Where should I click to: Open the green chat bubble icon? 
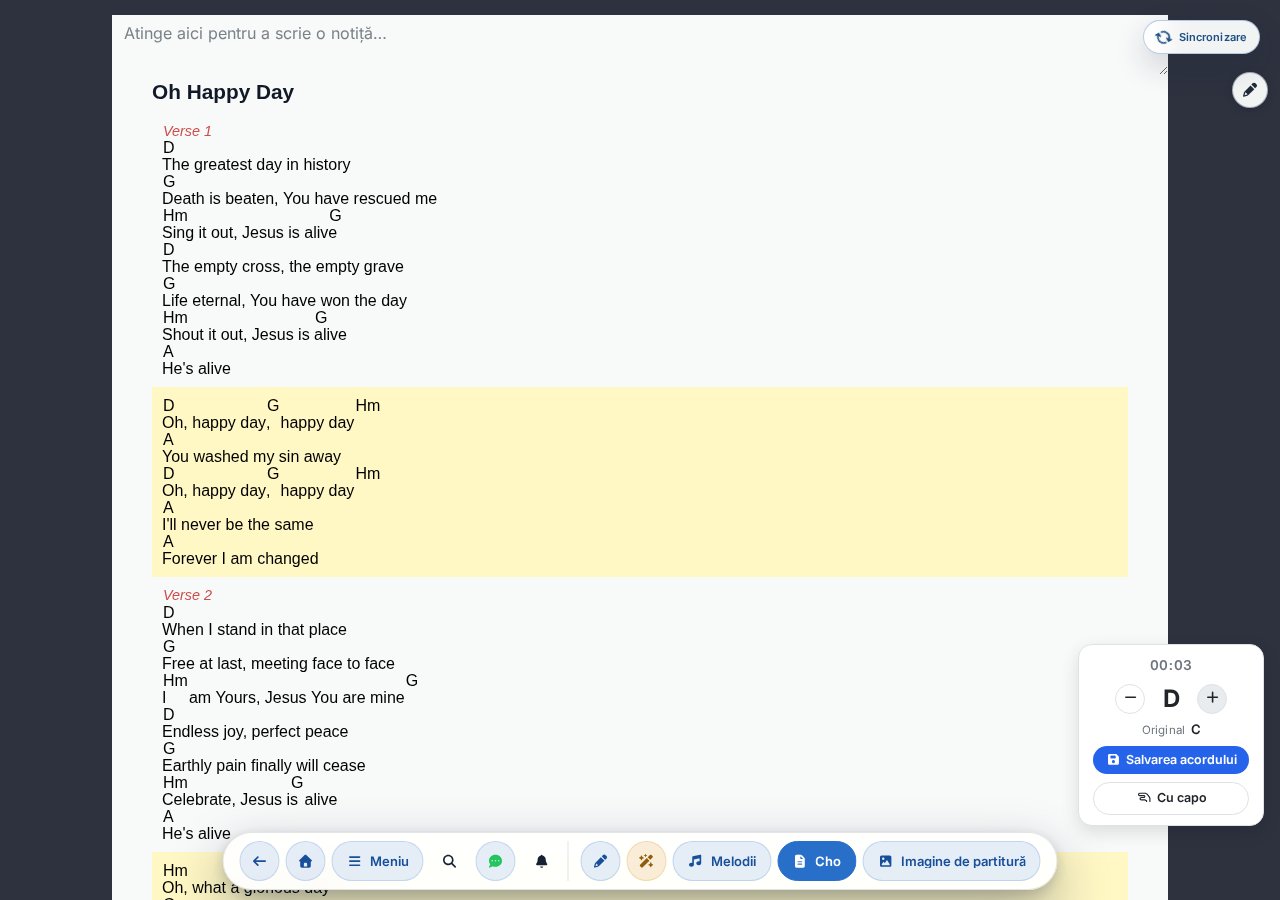click(495, 861)
